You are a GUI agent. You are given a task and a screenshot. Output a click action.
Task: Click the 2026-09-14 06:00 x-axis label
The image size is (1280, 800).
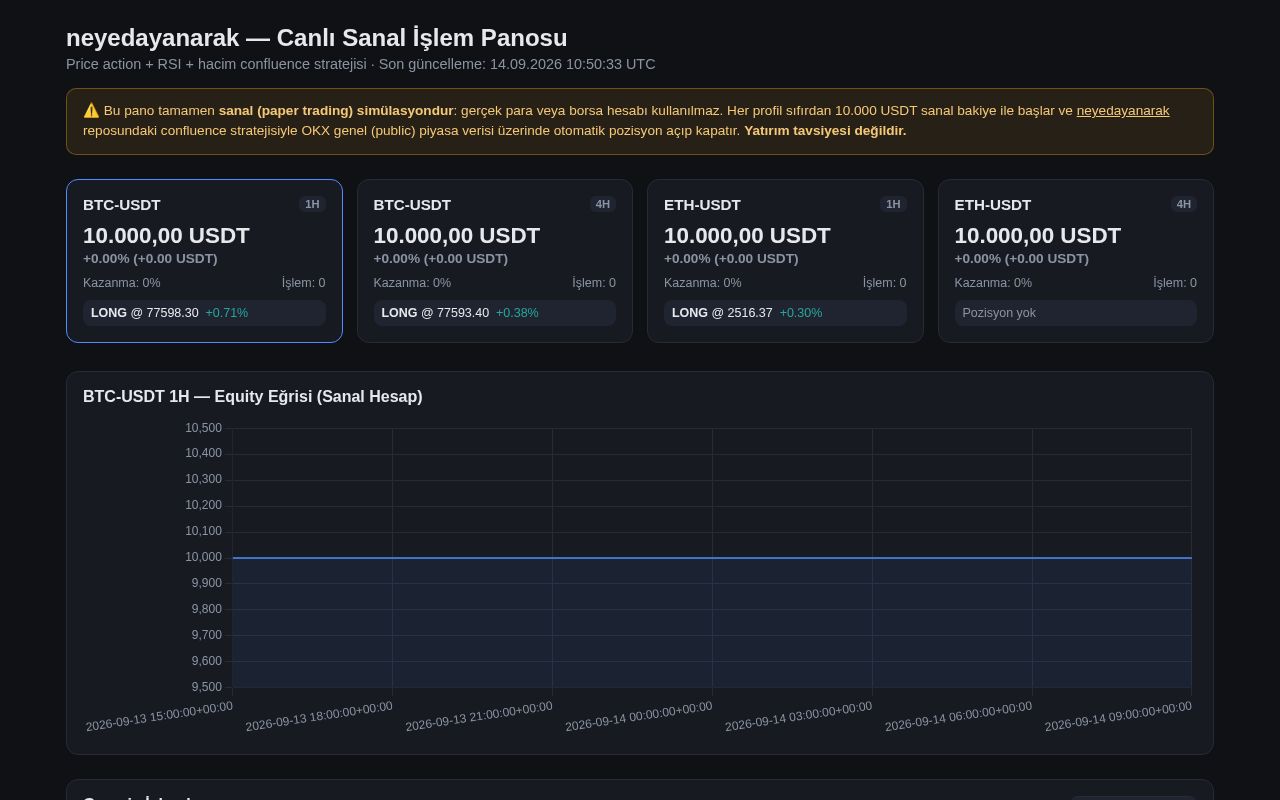point(959,716)
